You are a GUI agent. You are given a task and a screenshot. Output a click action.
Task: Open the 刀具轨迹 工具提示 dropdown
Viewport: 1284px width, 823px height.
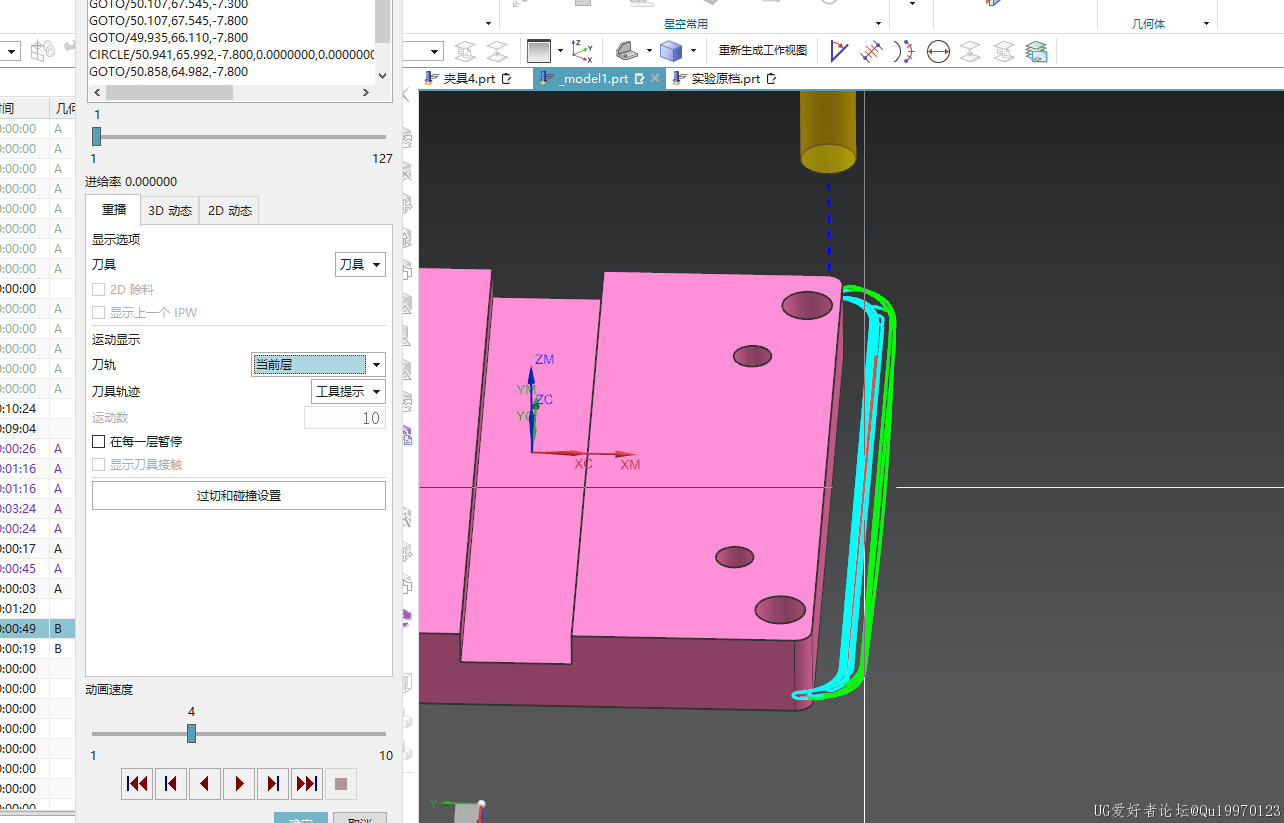[349, 391]
